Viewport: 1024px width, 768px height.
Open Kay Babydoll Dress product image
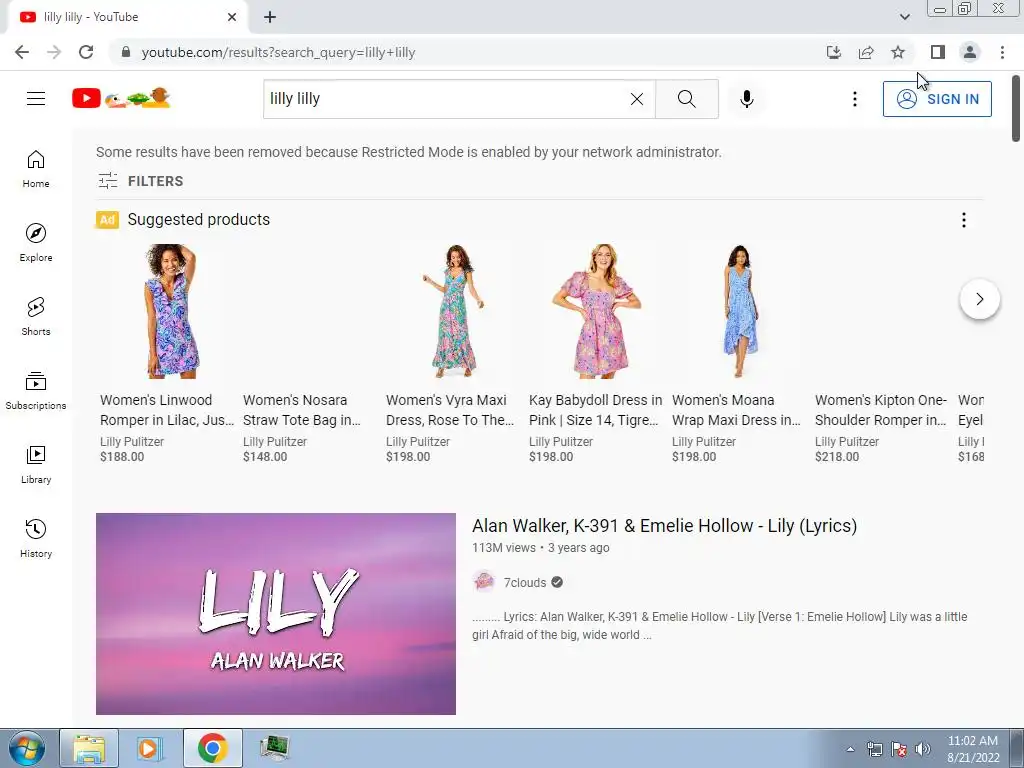pyautogui.click(x=596, y=312)
